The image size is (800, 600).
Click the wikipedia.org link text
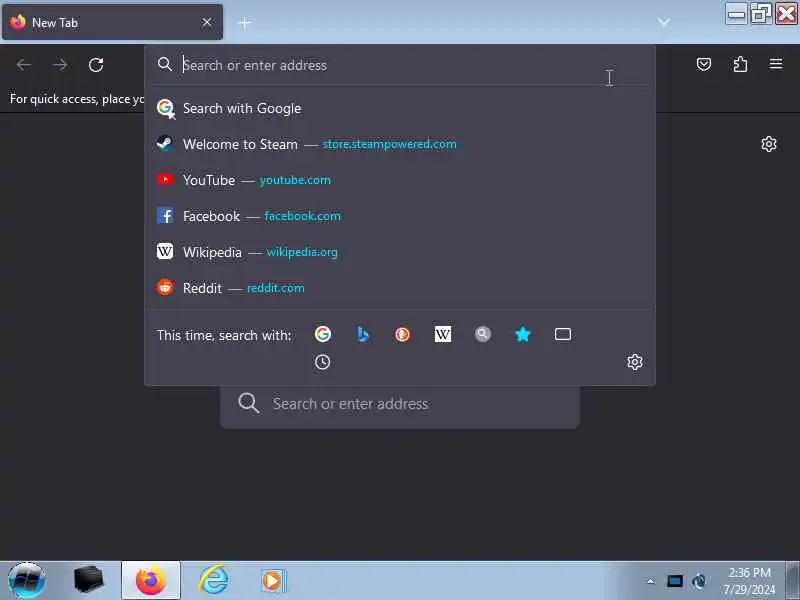click(x=302, y=252)
